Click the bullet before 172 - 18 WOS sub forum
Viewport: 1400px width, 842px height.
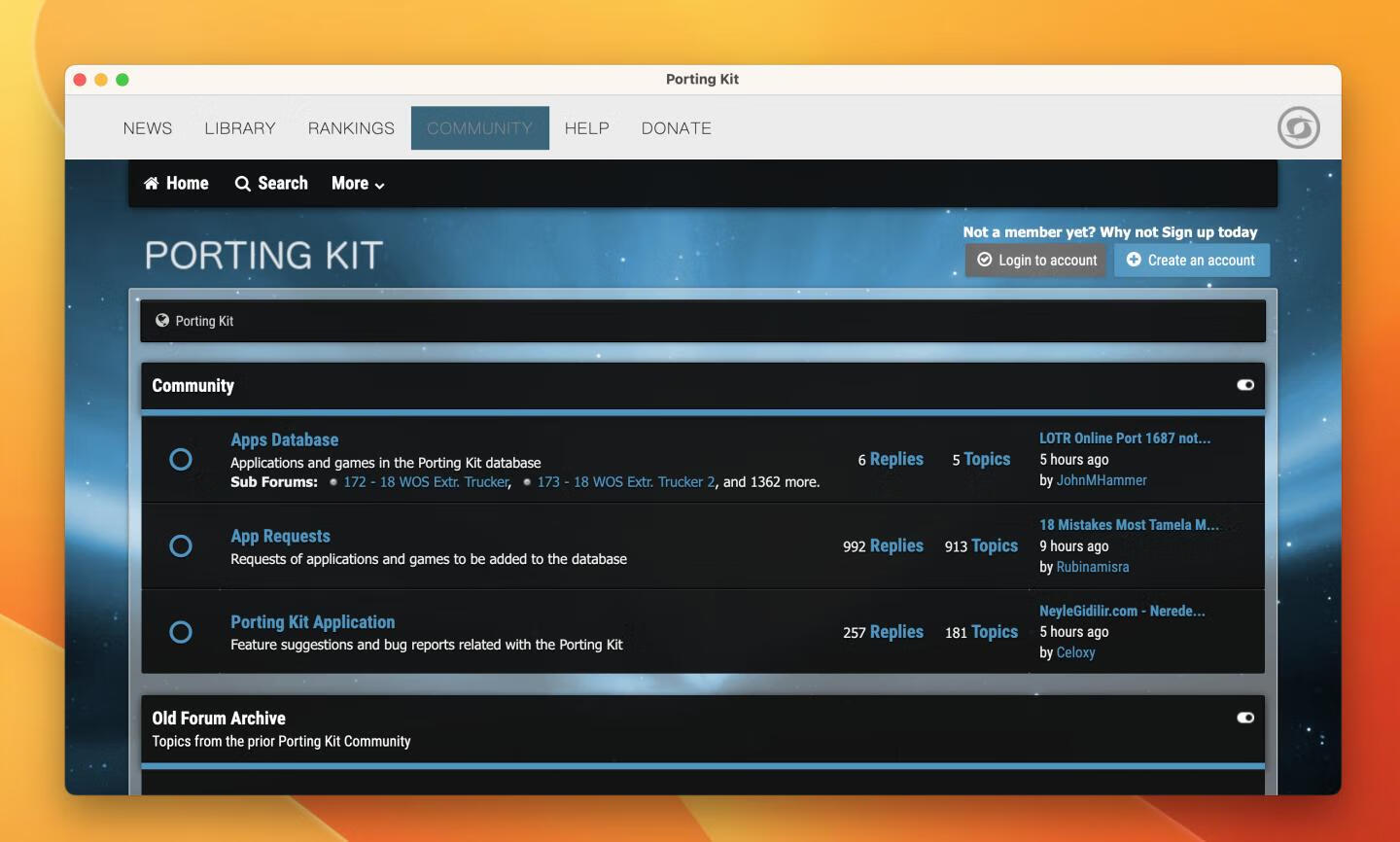tap(333, 482)
